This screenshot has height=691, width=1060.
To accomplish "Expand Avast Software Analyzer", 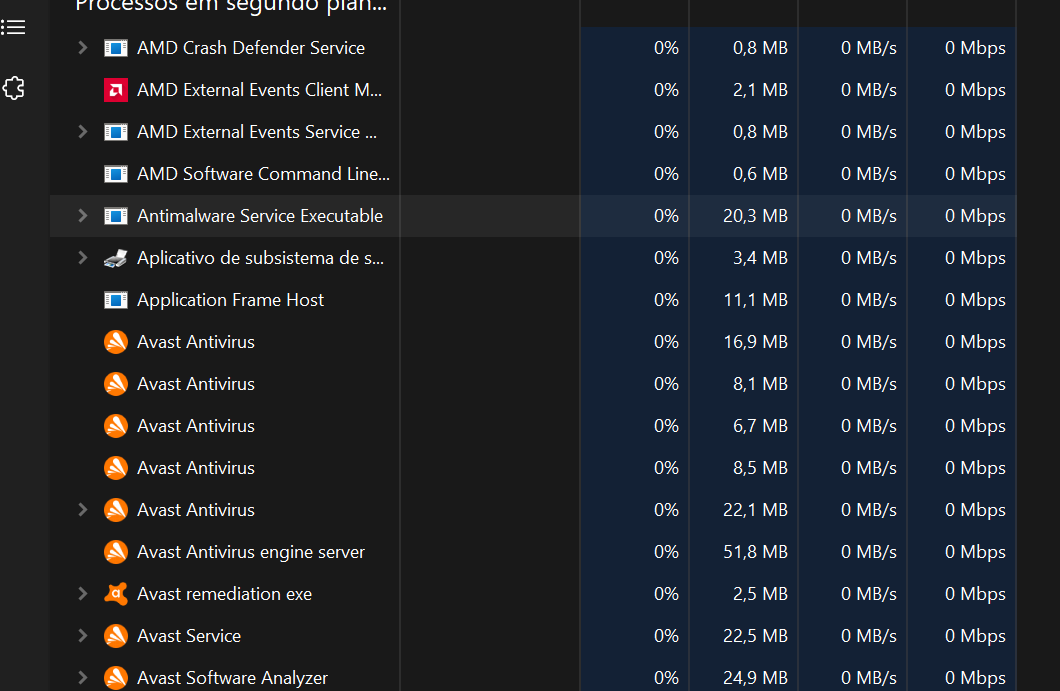I will pyautogui.click(x=82, y=677).
